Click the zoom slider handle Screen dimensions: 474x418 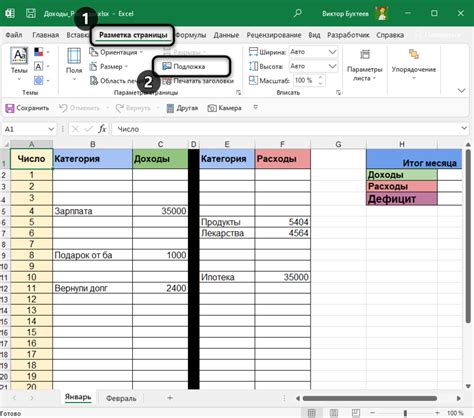click(x=405, y=413)
